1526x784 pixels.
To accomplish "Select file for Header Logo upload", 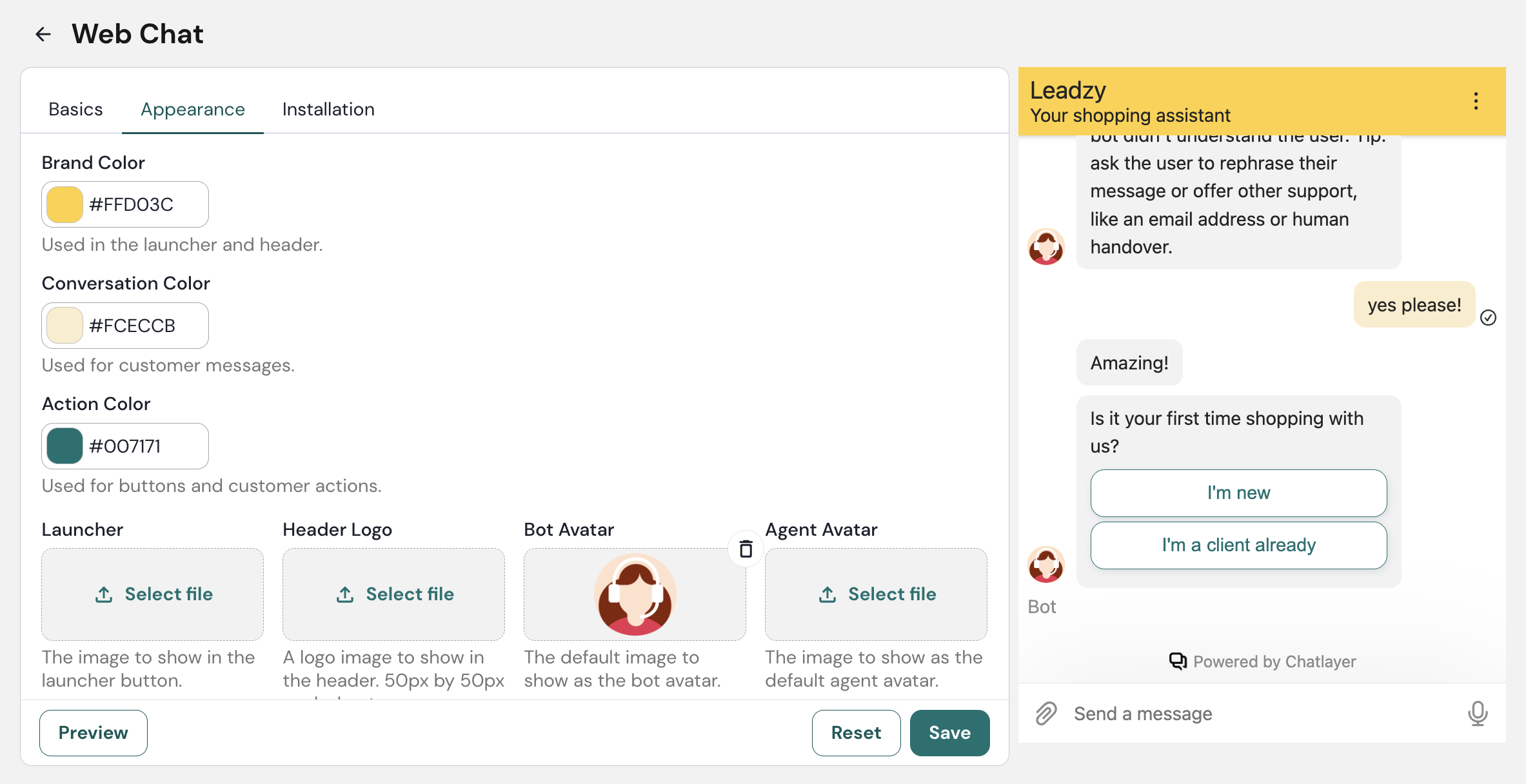I will (x=394, y=594).
